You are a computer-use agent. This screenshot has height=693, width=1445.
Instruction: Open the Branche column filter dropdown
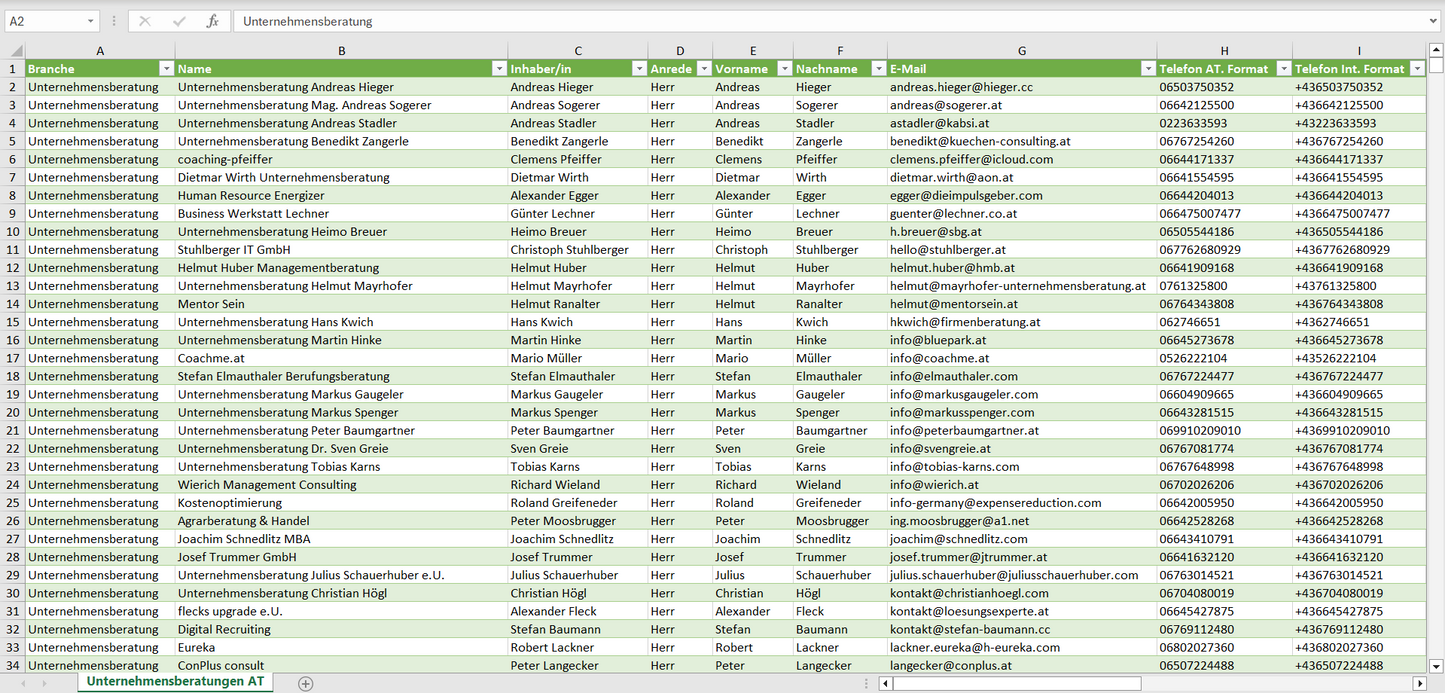[166, 69]
